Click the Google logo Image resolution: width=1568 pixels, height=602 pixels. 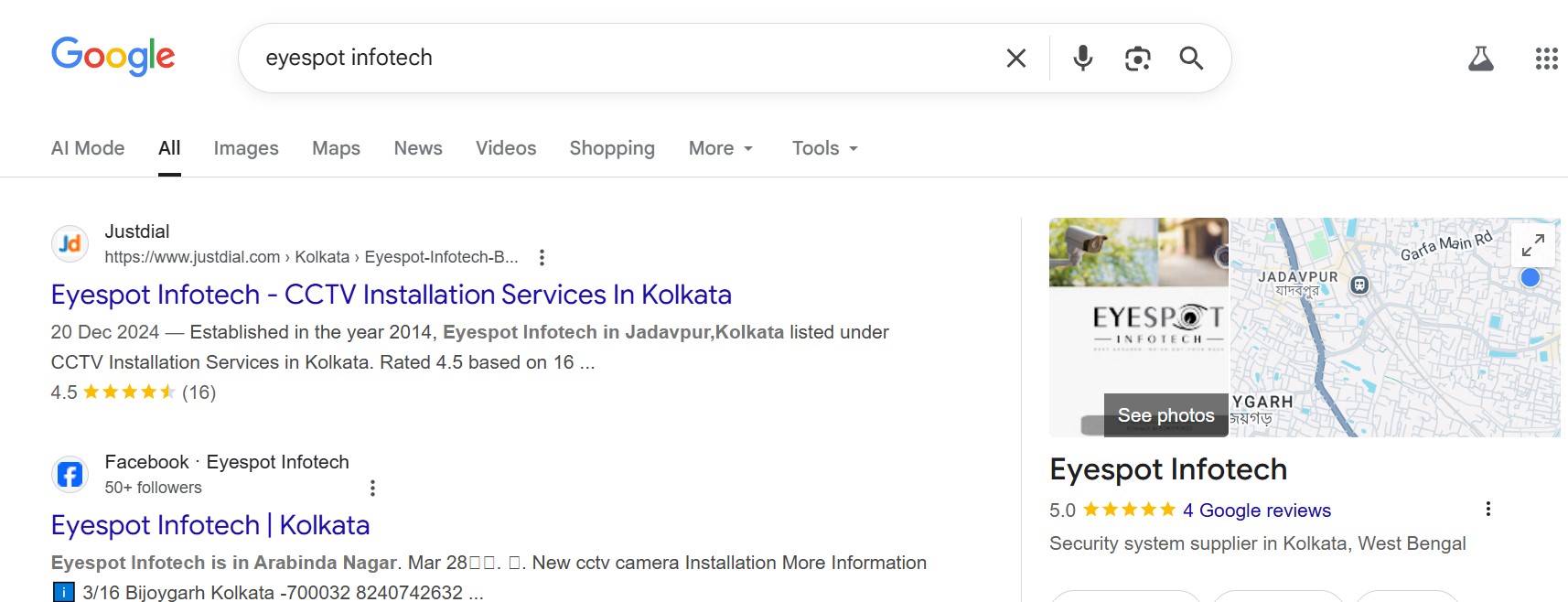tap(113, 57)
